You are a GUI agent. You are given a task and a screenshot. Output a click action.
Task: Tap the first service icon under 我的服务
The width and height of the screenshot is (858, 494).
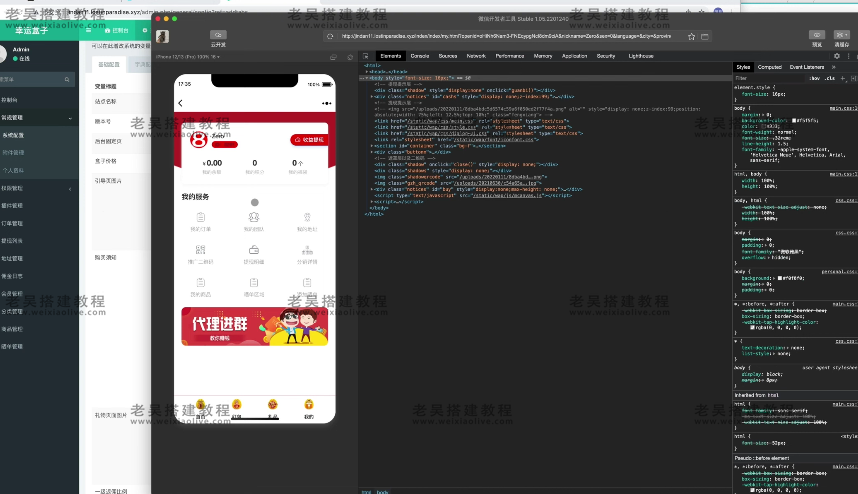point(201,217)
